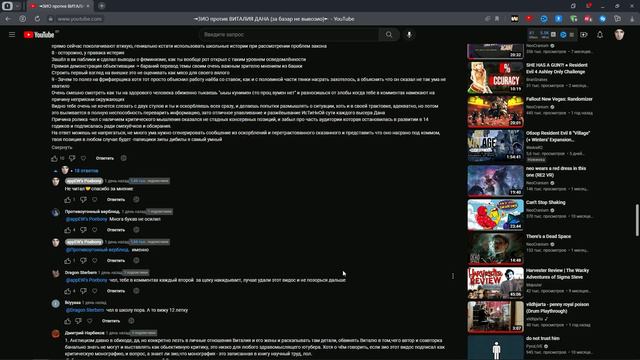Open the account avatar menu
Screen dimensions: 640x360
click(619, 35)
